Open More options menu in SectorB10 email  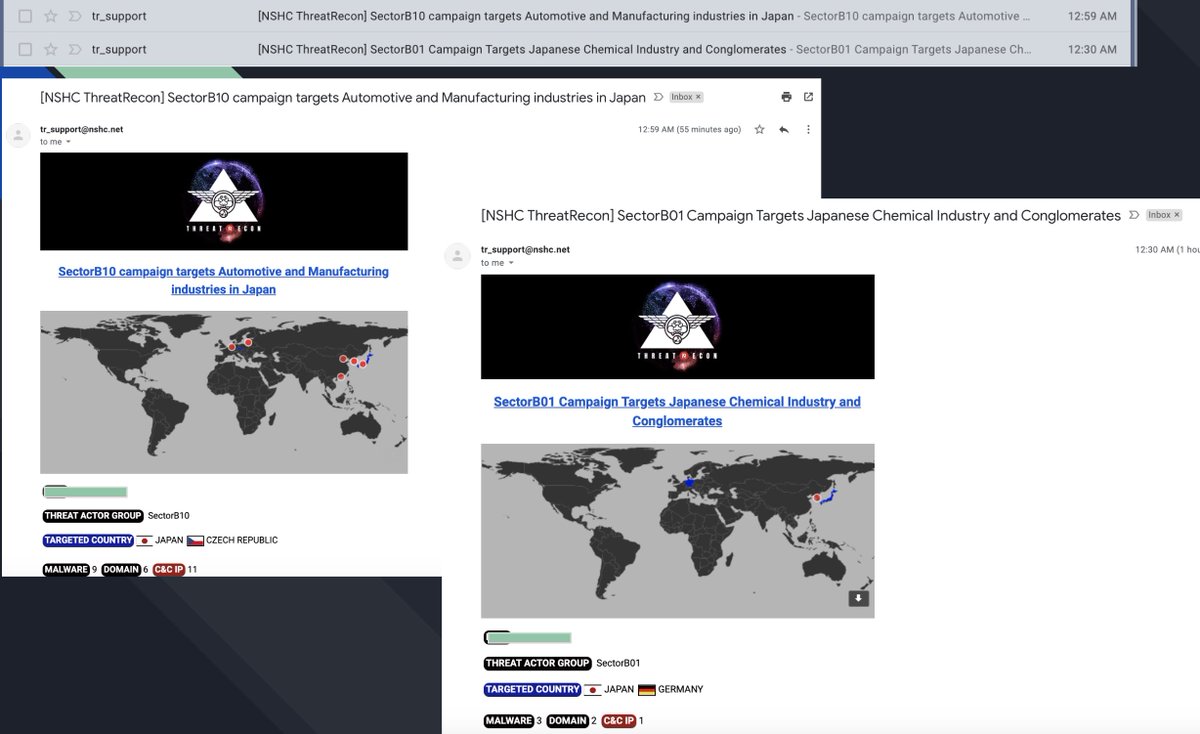[x=808, y=129]
